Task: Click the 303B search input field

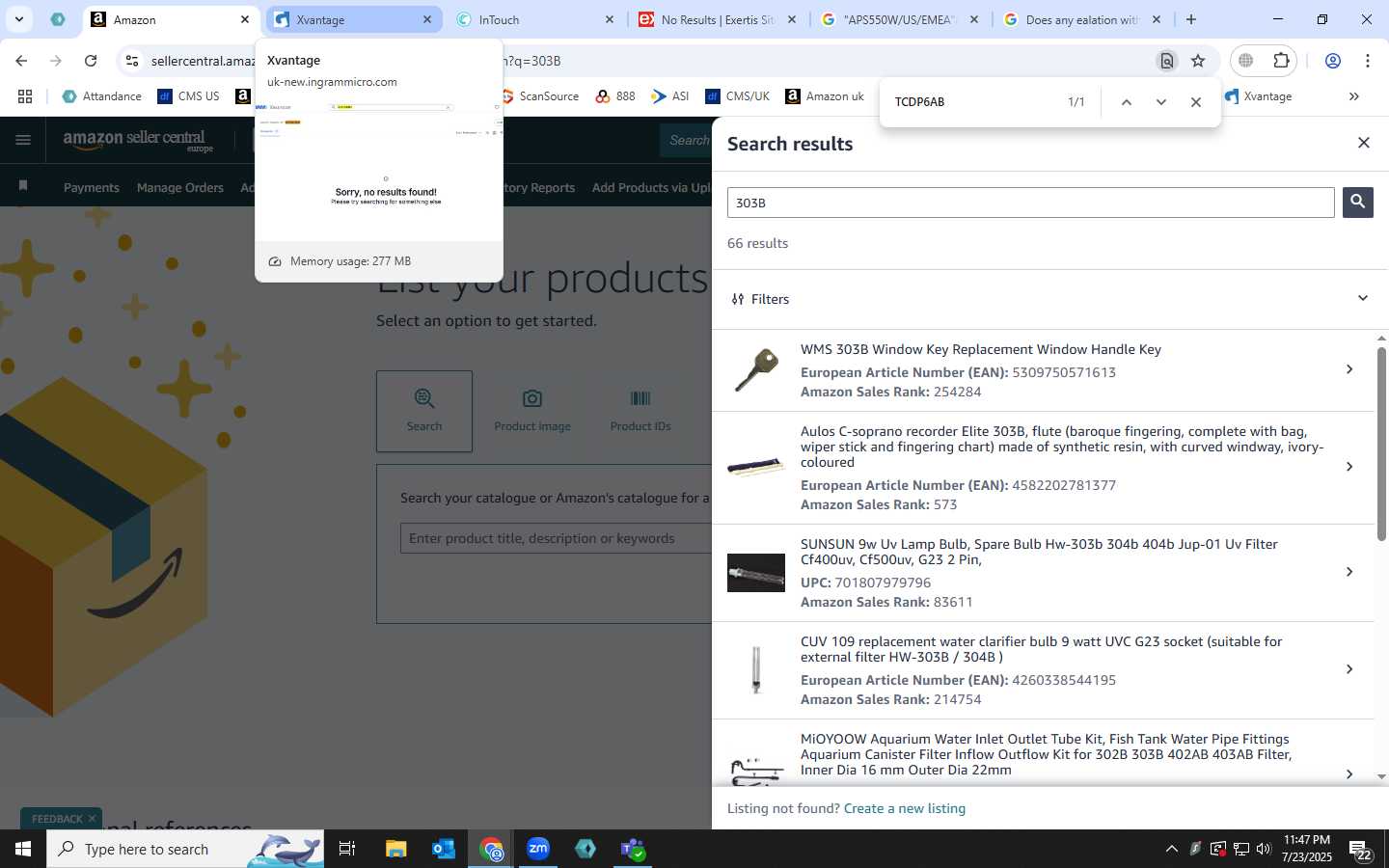Action: pos(1030,203)
